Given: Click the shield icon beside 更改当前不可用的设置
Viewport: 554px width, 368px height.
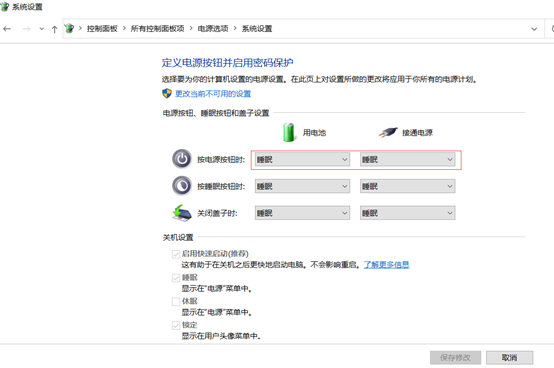Looking at the screenshot, I should 167,94.
